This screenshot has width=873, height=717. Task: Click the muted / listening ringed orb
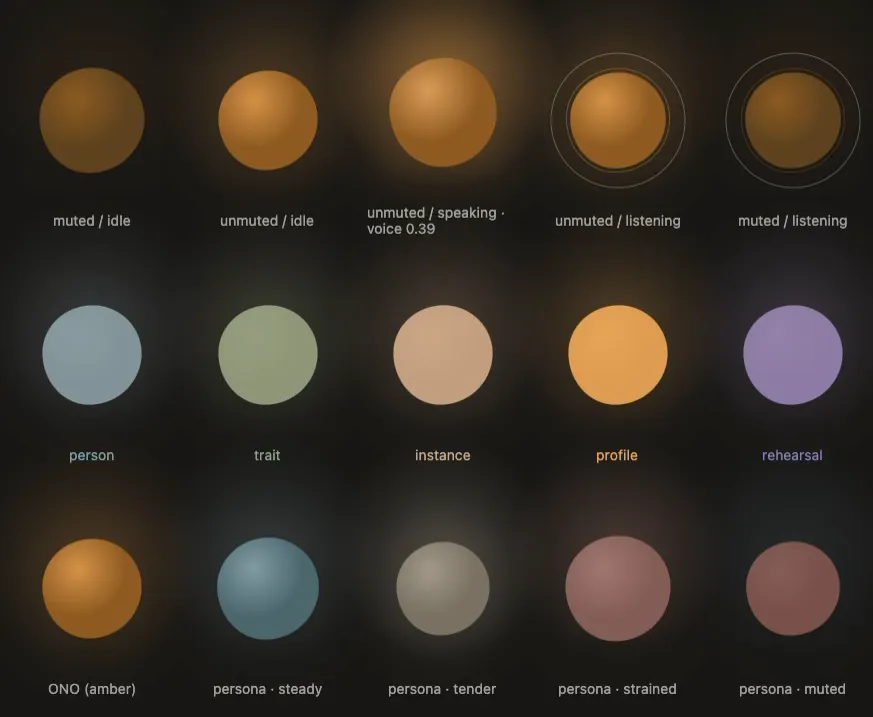click(x=793, y=120)
